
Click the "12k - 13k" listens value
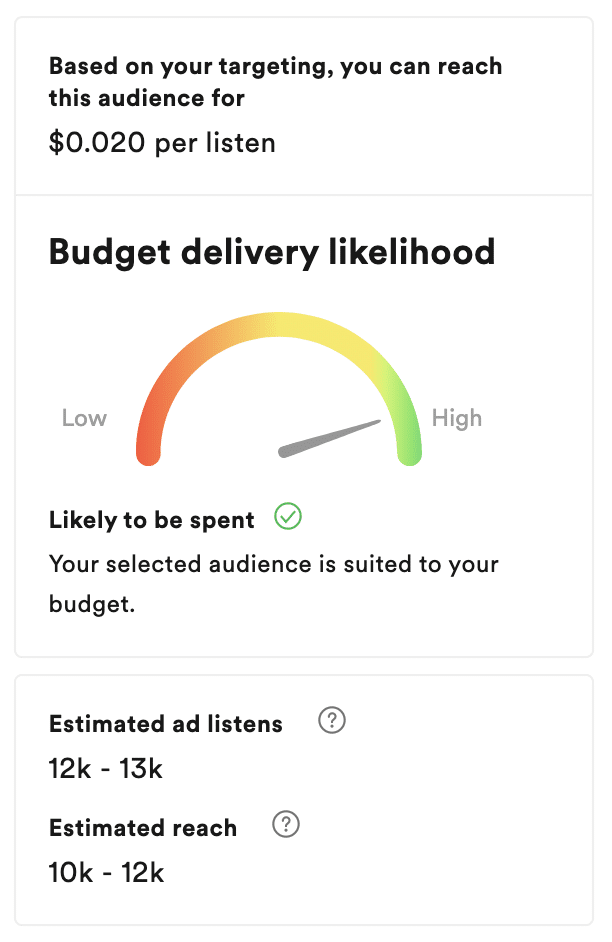click(105, 769)
